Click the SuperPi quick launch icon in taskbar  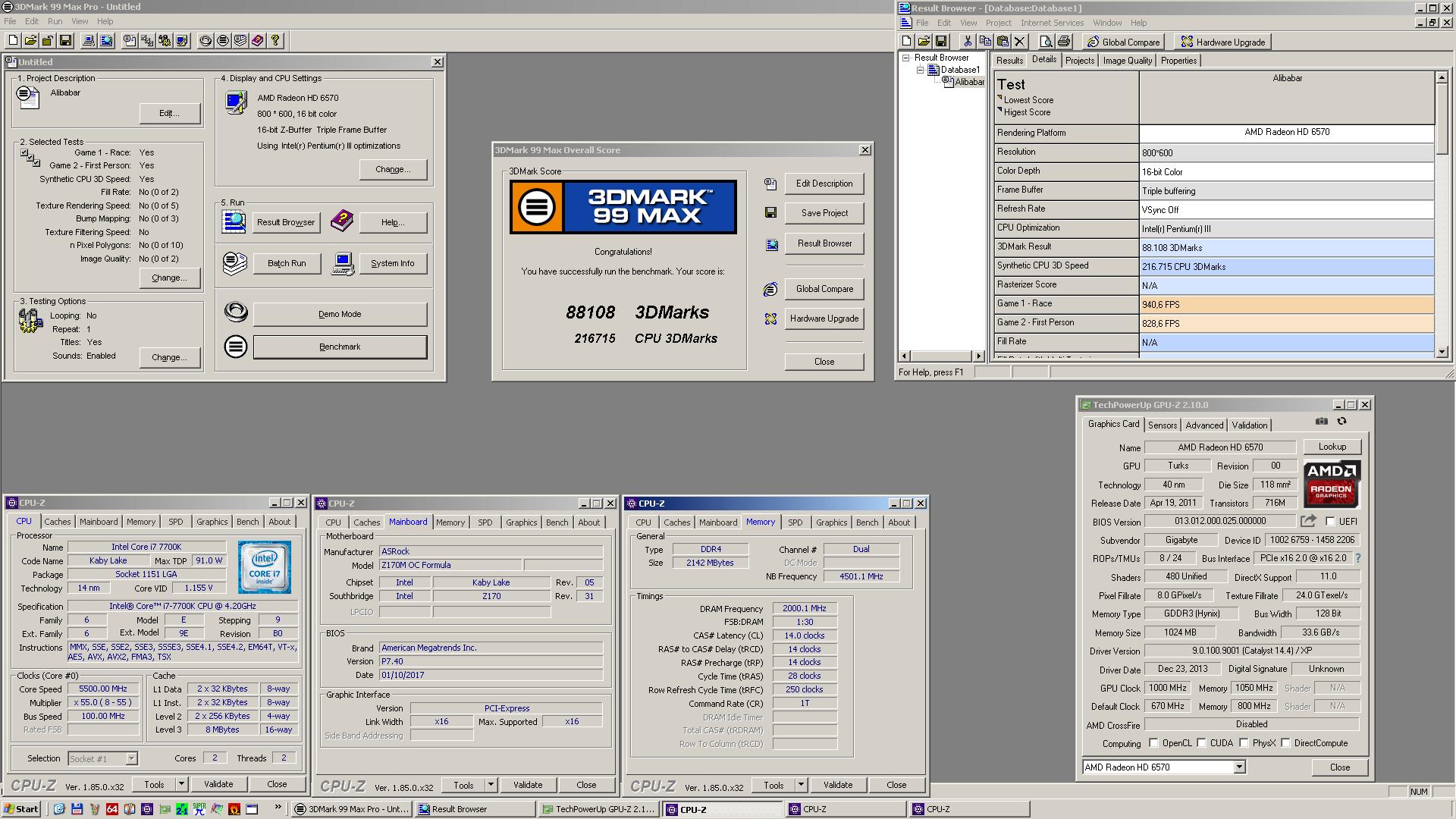pos(199,809)
